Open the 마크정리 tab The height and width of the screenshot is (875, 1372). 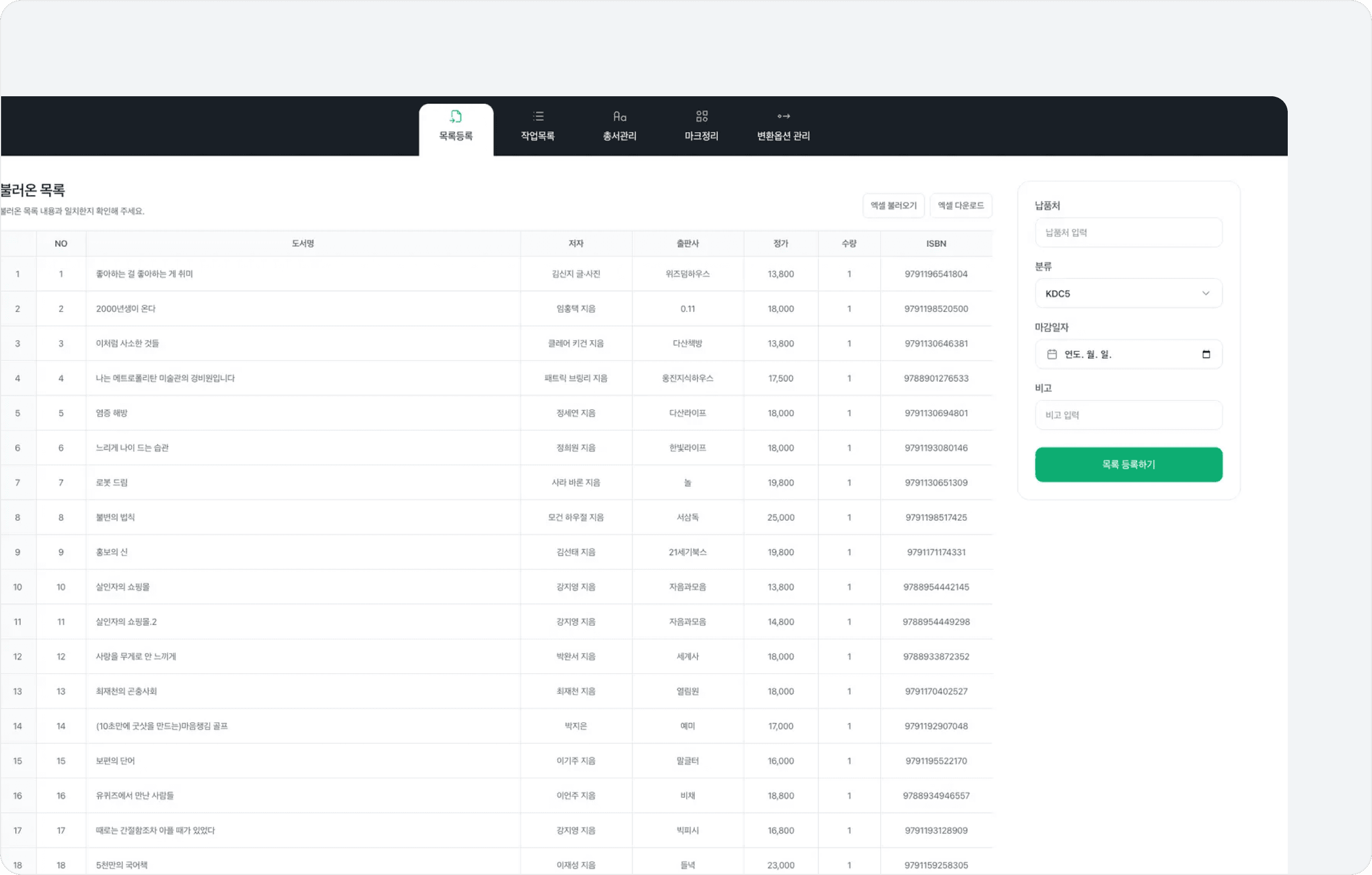click(701, 136)
